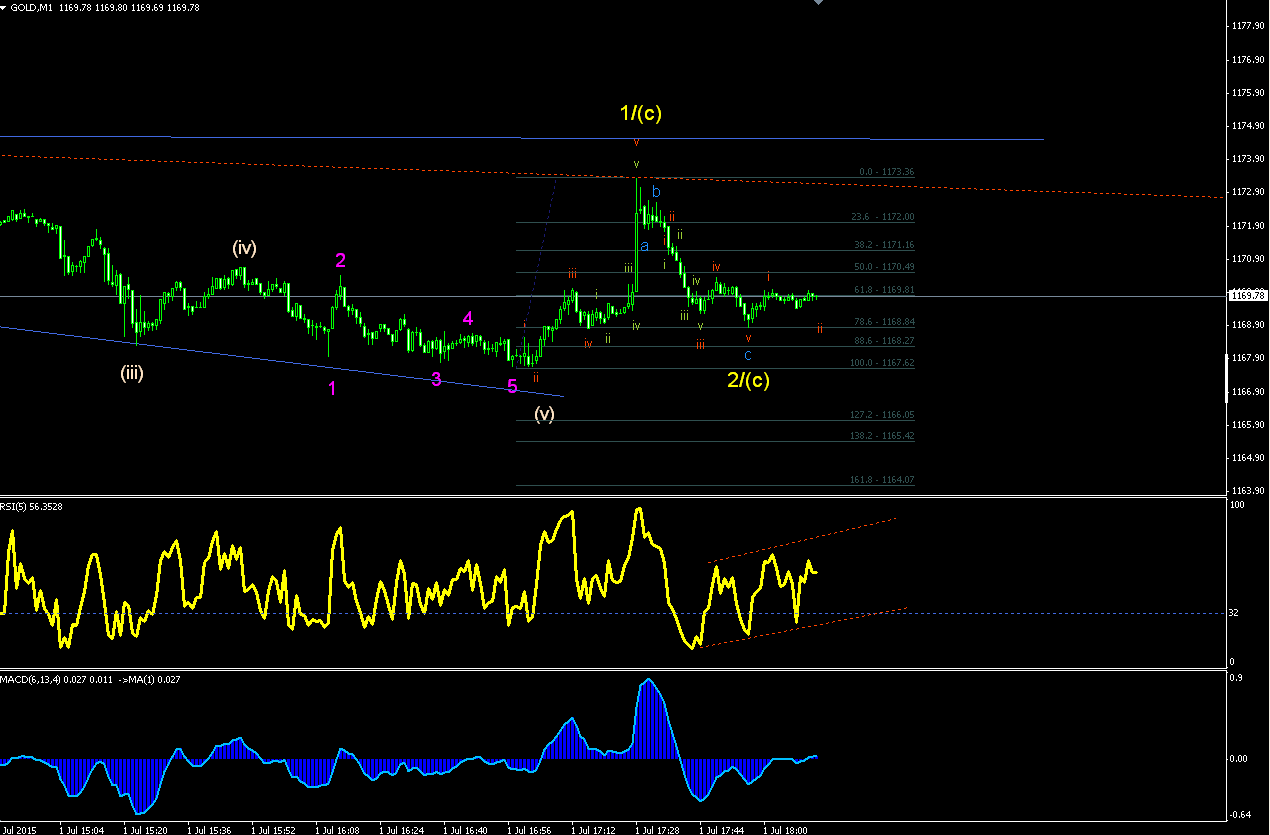Click the blue wave label c

(748, 355)
